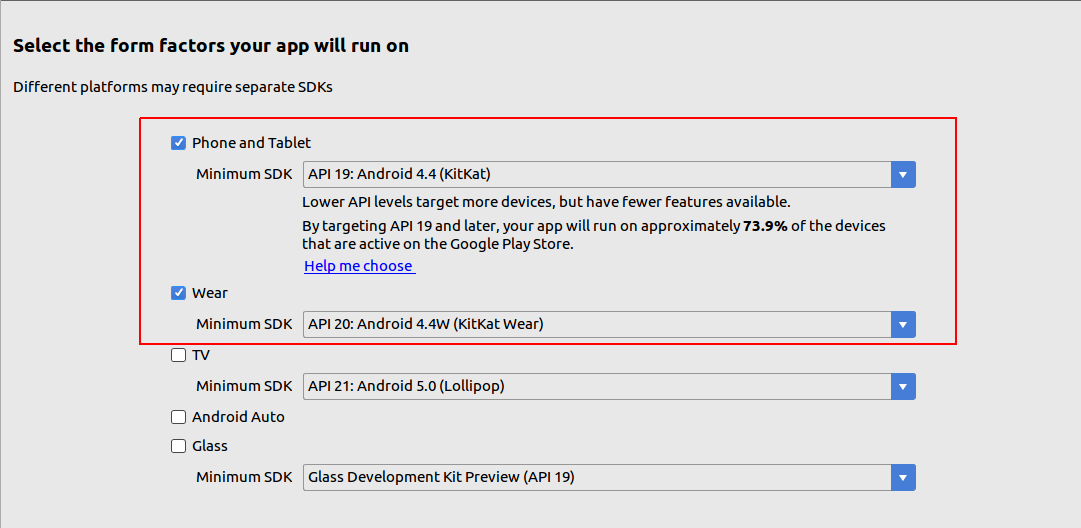The image size is (1081, 528).
Task: Click the blue arrow on the Glass Development Kit dropdown
Action: click(903, 477)
